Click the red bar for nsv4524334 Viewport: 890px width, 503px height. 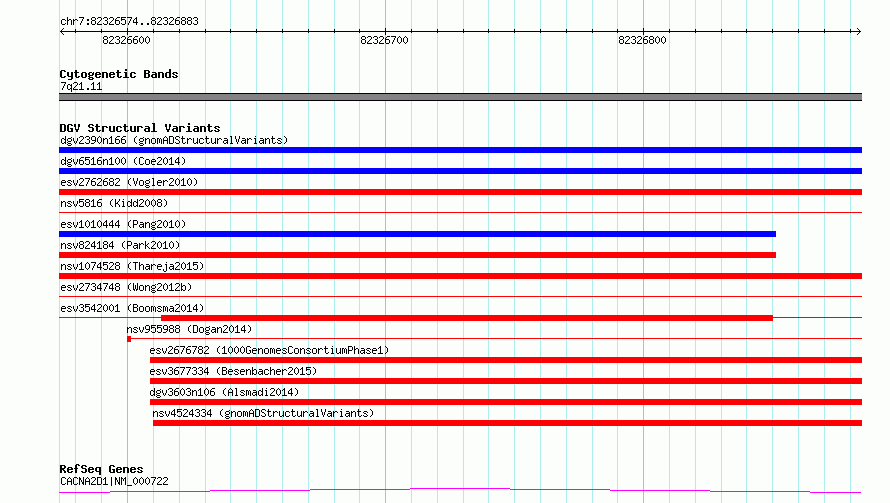(x=507, y=423)
